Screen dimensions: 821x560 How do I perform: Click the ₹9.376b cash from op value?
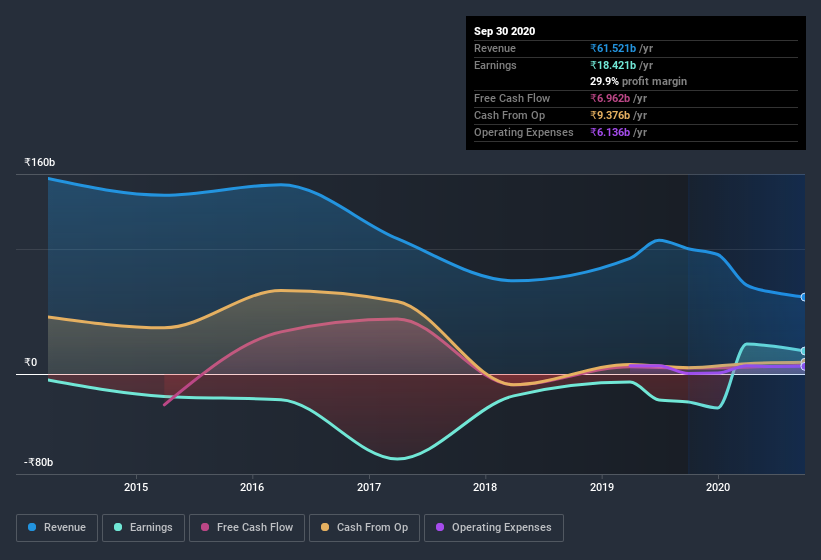coord(610,115)
